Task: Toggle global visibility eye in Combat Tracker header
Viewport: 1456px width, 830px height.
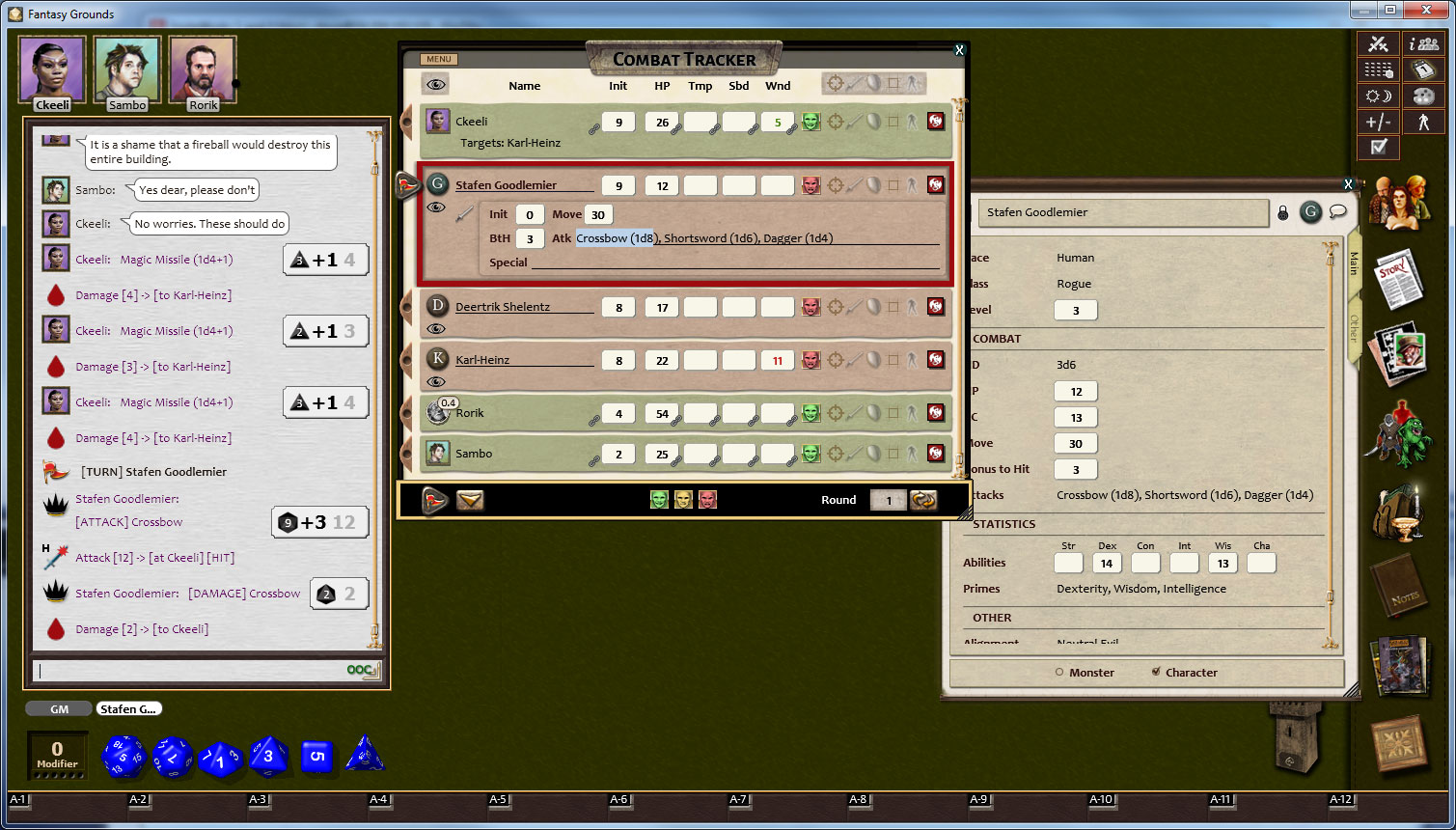Action: (x=436, y=85)
